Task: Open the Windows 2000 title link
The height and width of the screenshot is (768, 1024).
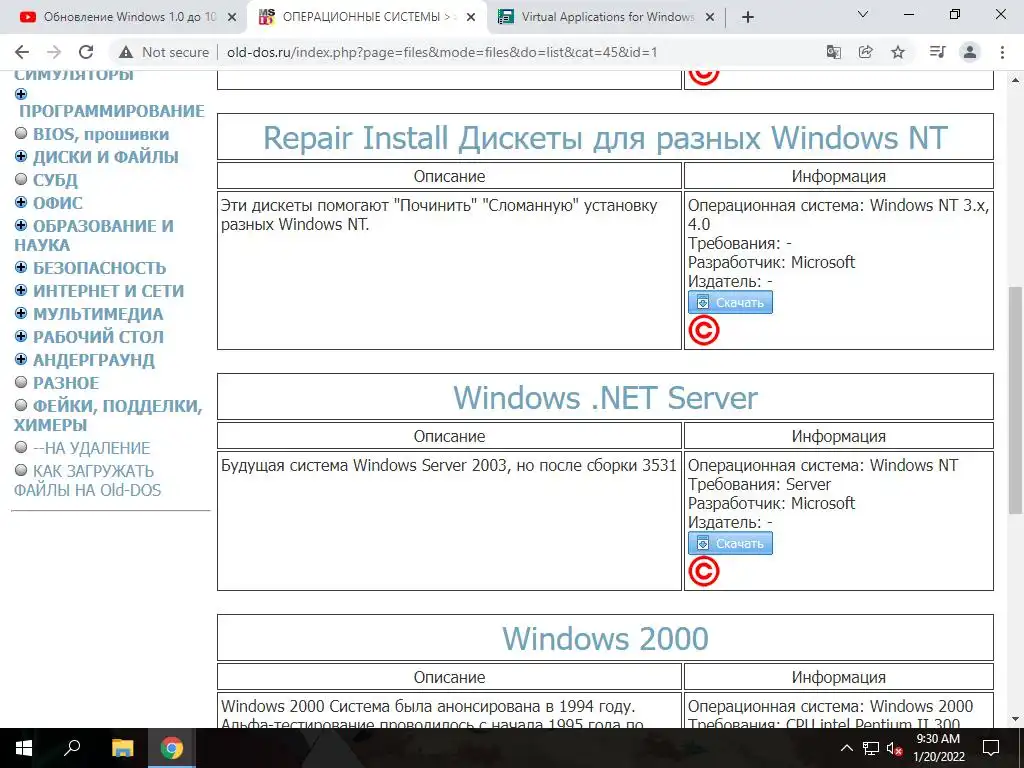Action: coord(605,639)
